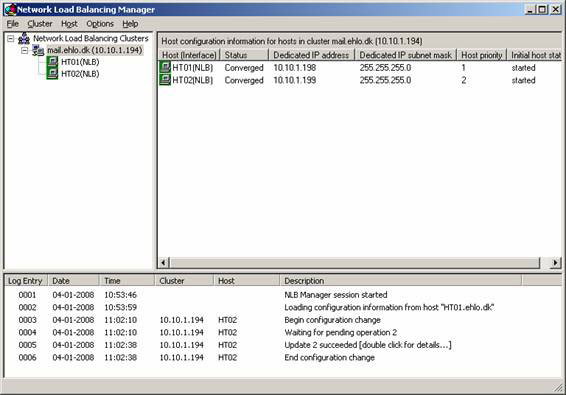The image size is (566, 395).
Task: Click the HT02(NLB) host icon in tree
Action: pos(52,74)
